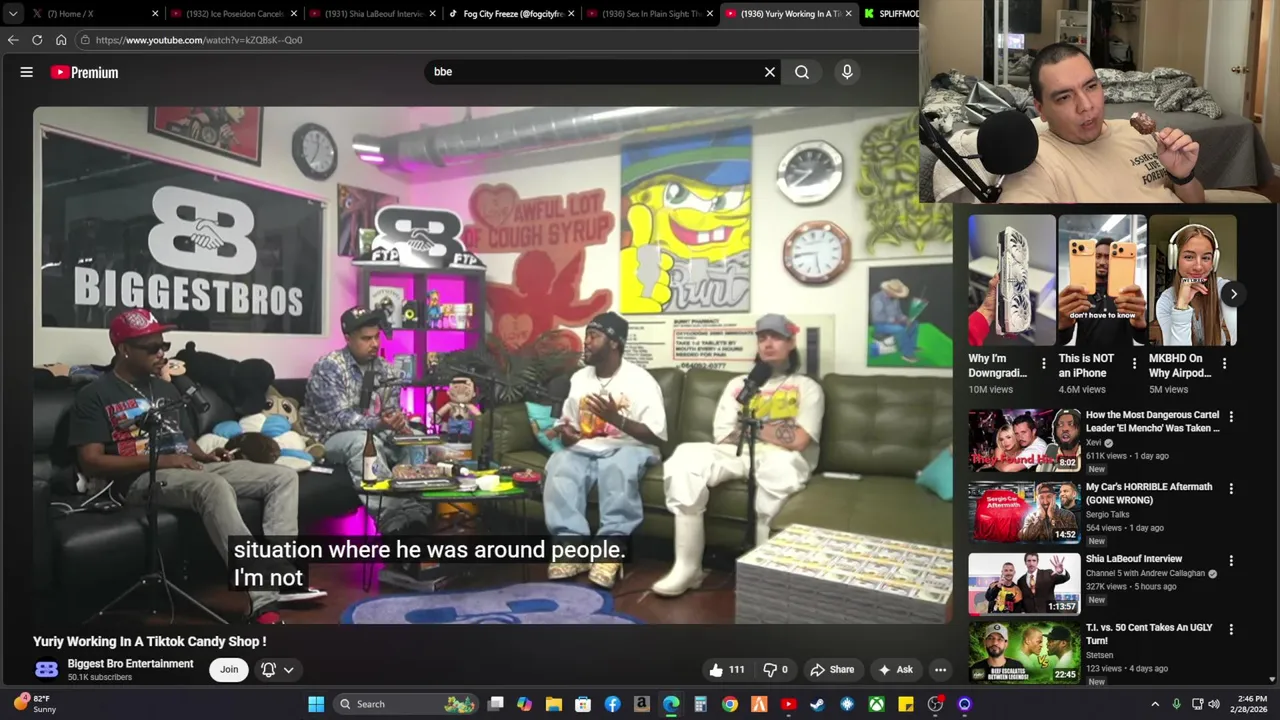Viewport: 1280px width, 720px height.
Task: Switch to 'Fog City Freeze' TikTok tab
Action: 513,14
